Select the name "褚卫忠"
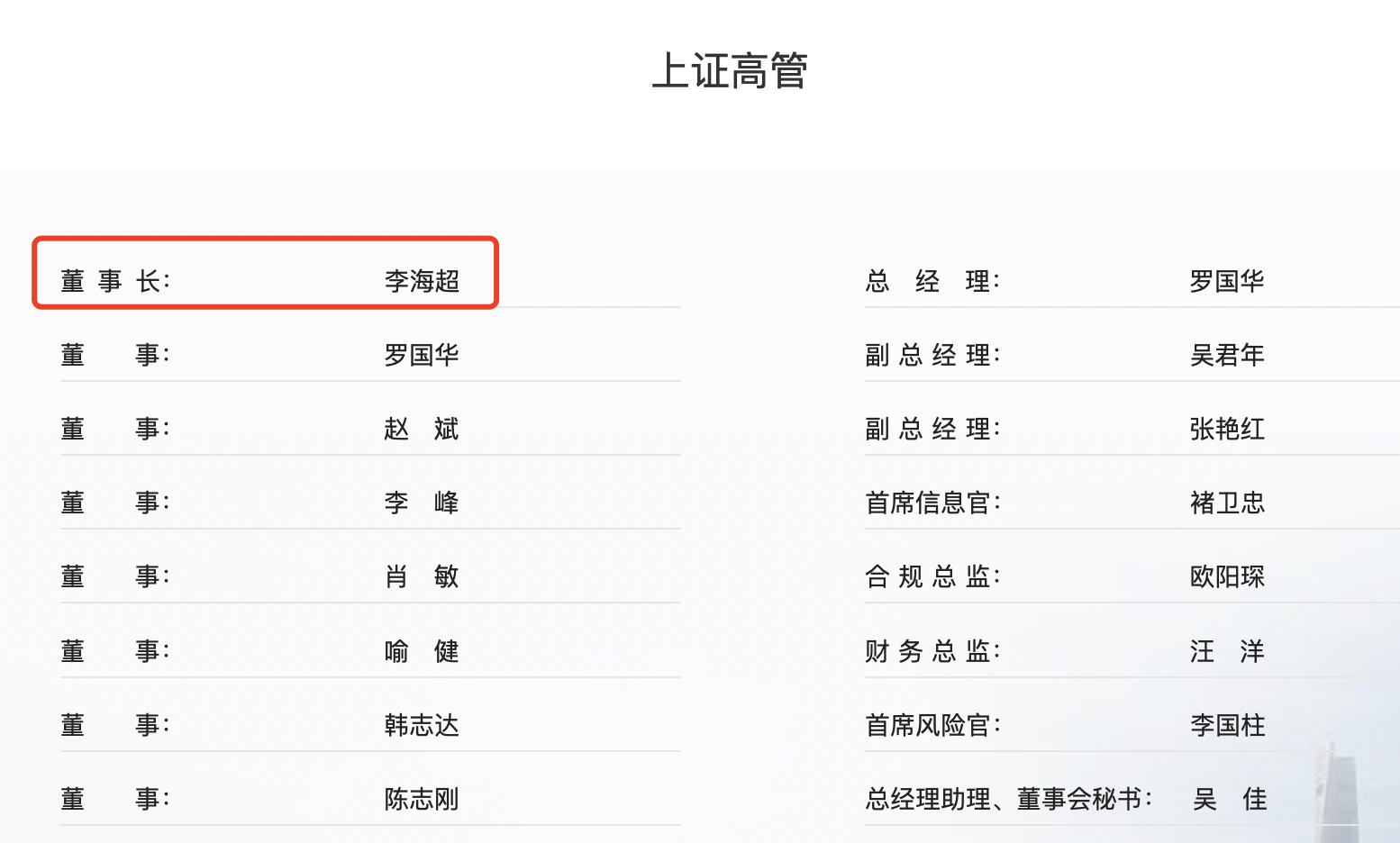Screen dimensions: 1400x843 tap(1227, 503)
